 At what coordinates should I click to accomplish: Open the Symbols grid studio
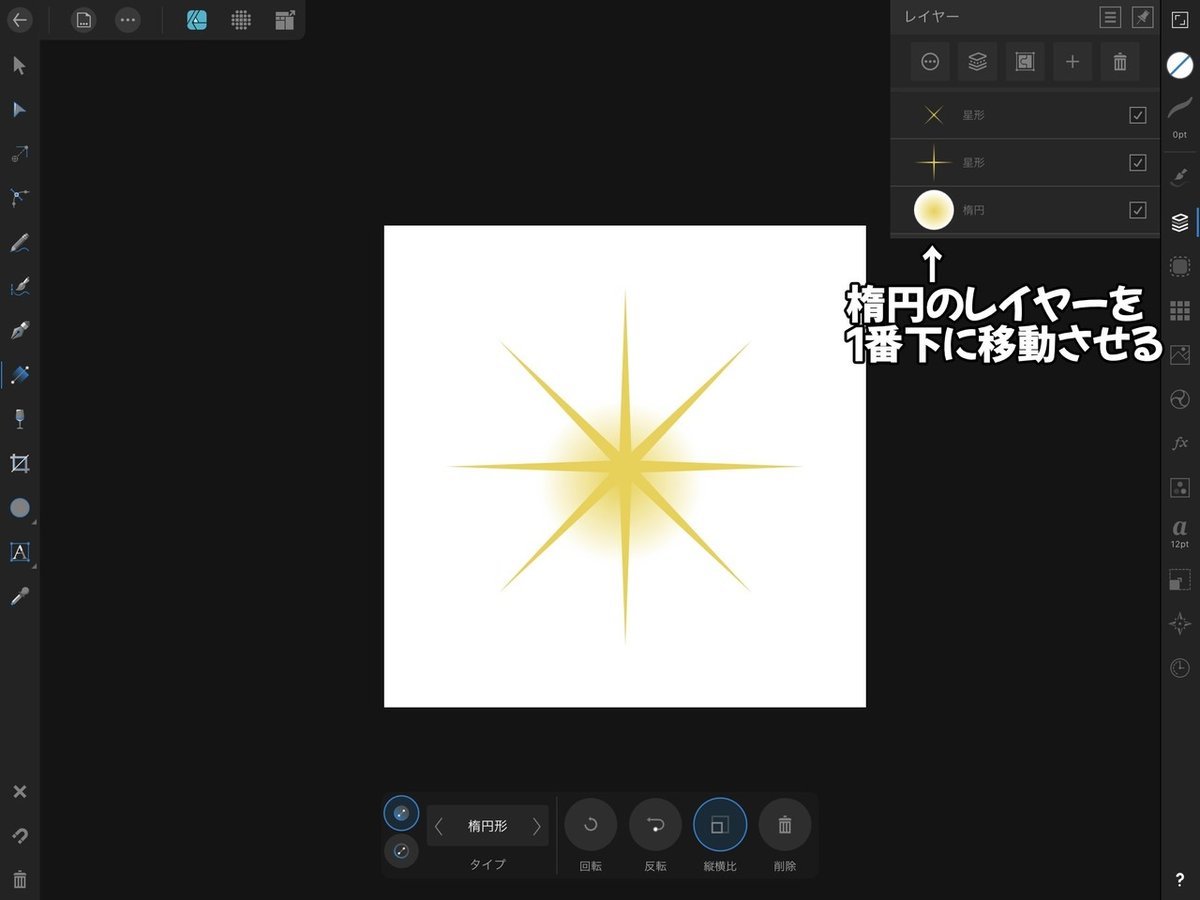point(1180,310)
